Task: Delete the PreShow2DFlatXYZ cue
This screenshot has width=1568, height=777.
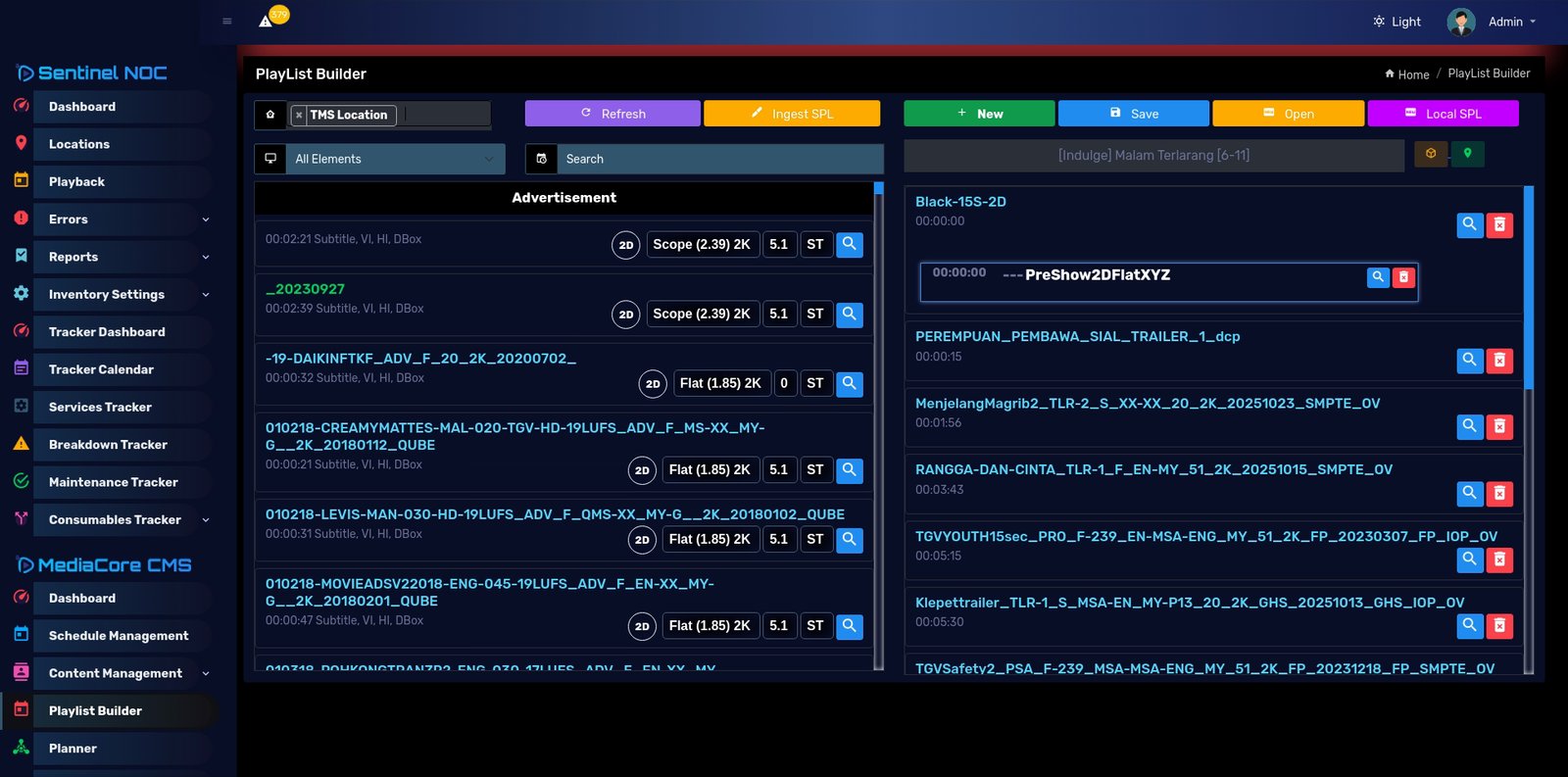Action: 1403,277
